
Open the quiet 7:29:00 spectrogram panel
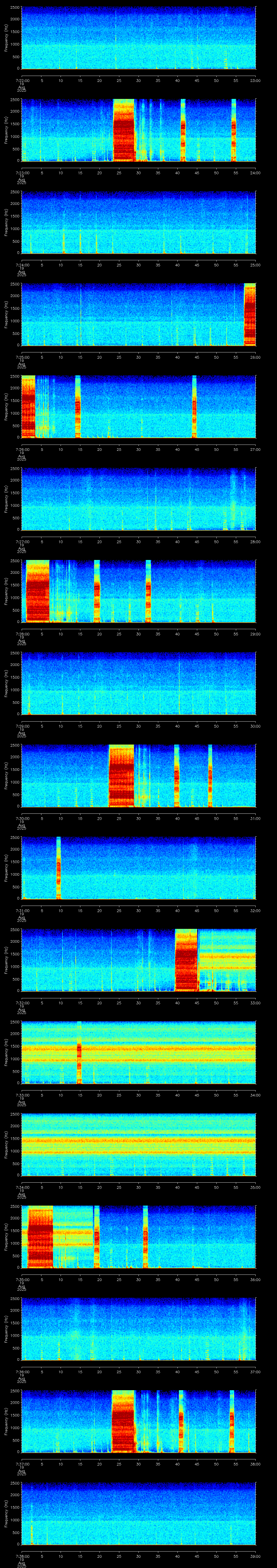coord(138,683)
